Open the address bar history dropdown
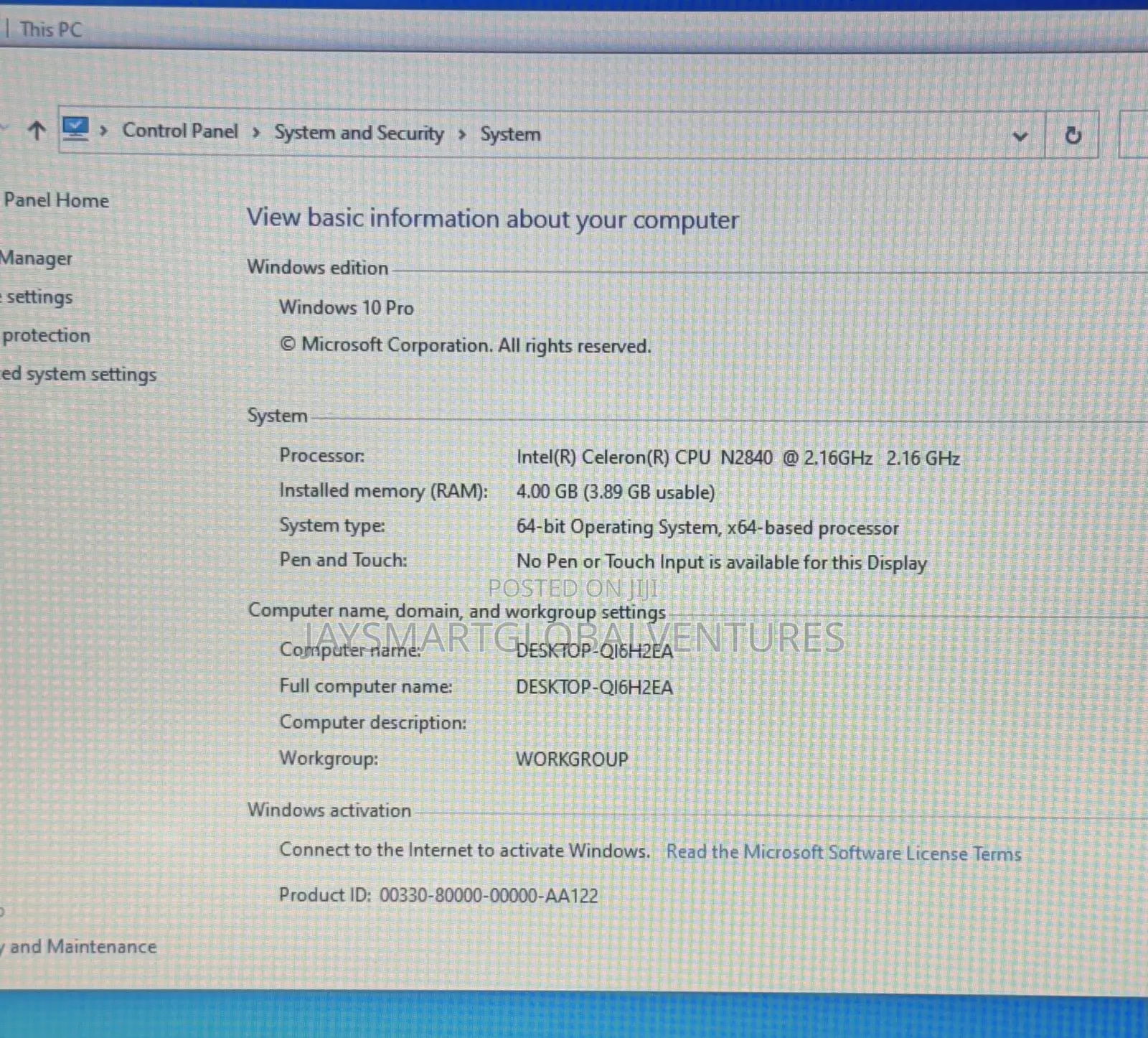The image size is (1148, 1038). point(1020,136)
